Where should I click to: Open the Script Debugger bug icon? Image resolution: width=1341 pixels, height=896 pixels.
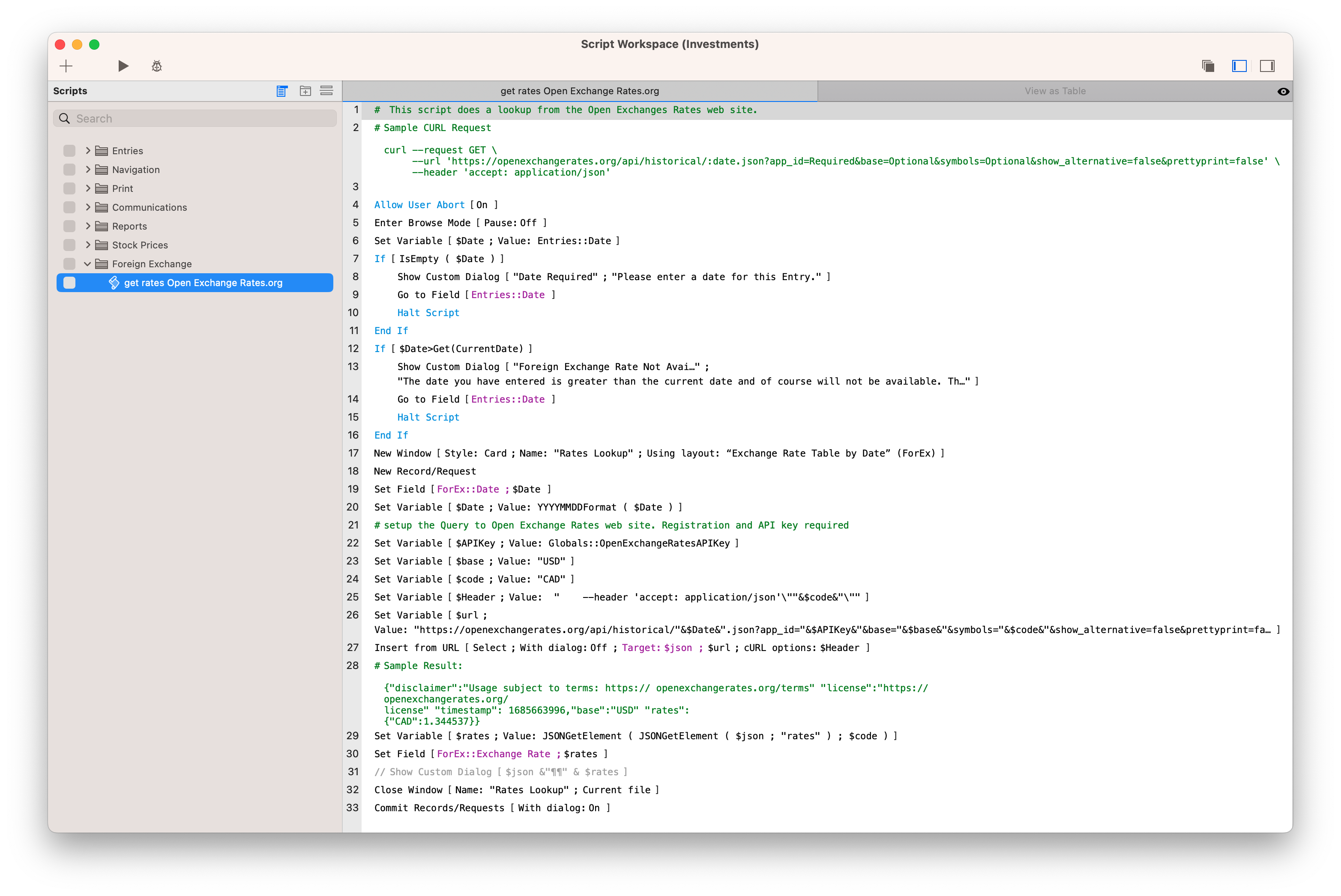point(157,66)
